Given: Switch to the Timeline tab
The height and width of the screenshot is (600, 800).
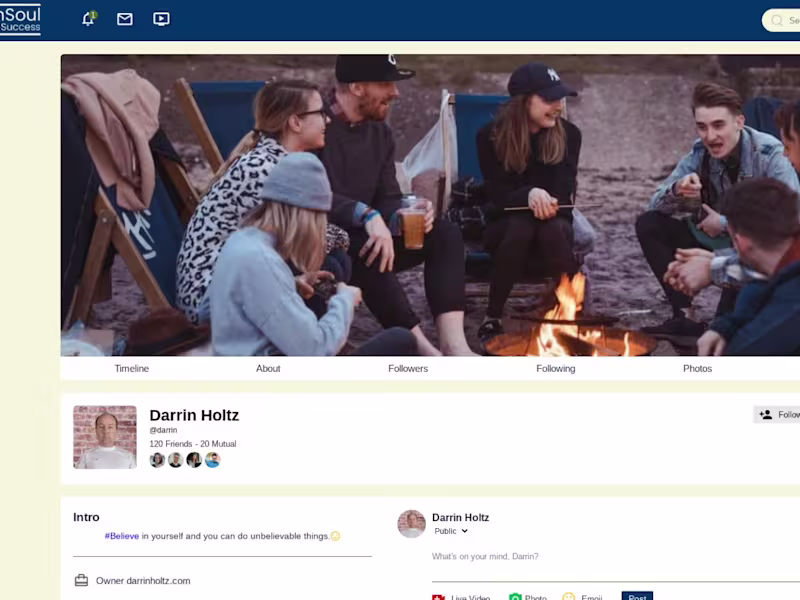Looking at the screenshot, I should (132, 368).
